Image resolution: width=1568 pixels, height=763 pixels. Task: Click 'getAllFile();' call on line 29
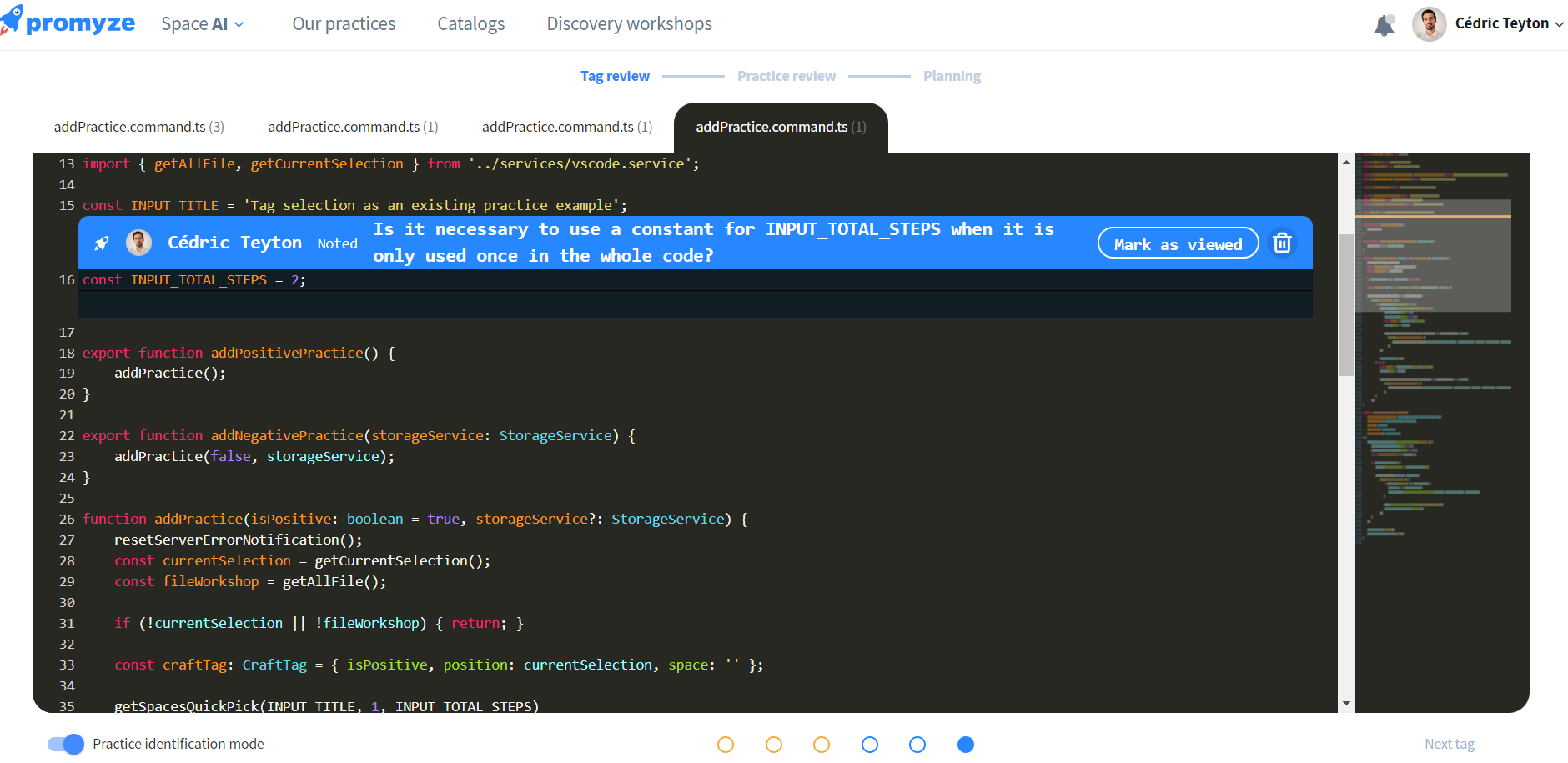(334, 581)
